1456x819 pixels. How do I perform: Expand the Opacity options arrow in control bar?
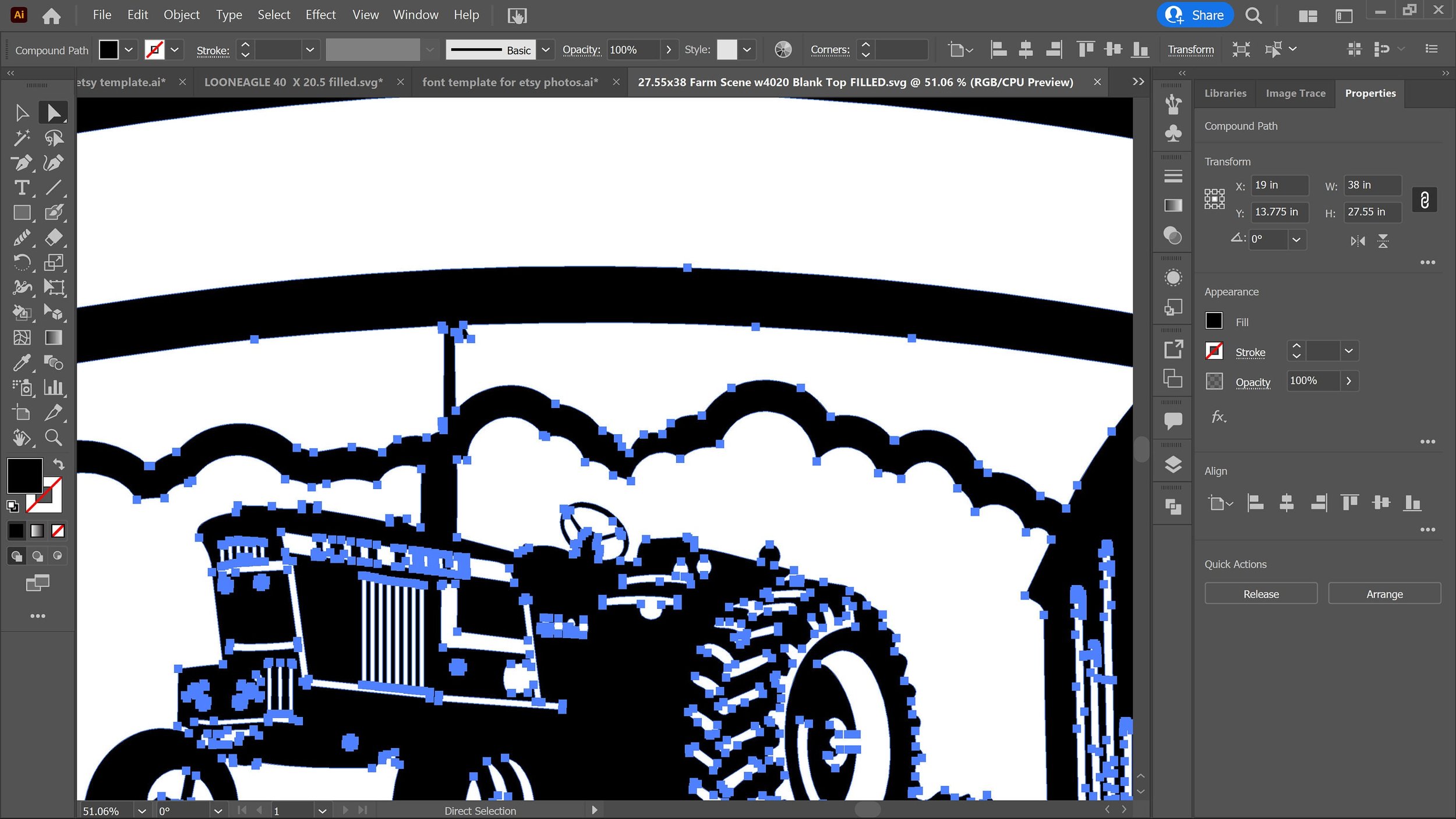[669, 49]
